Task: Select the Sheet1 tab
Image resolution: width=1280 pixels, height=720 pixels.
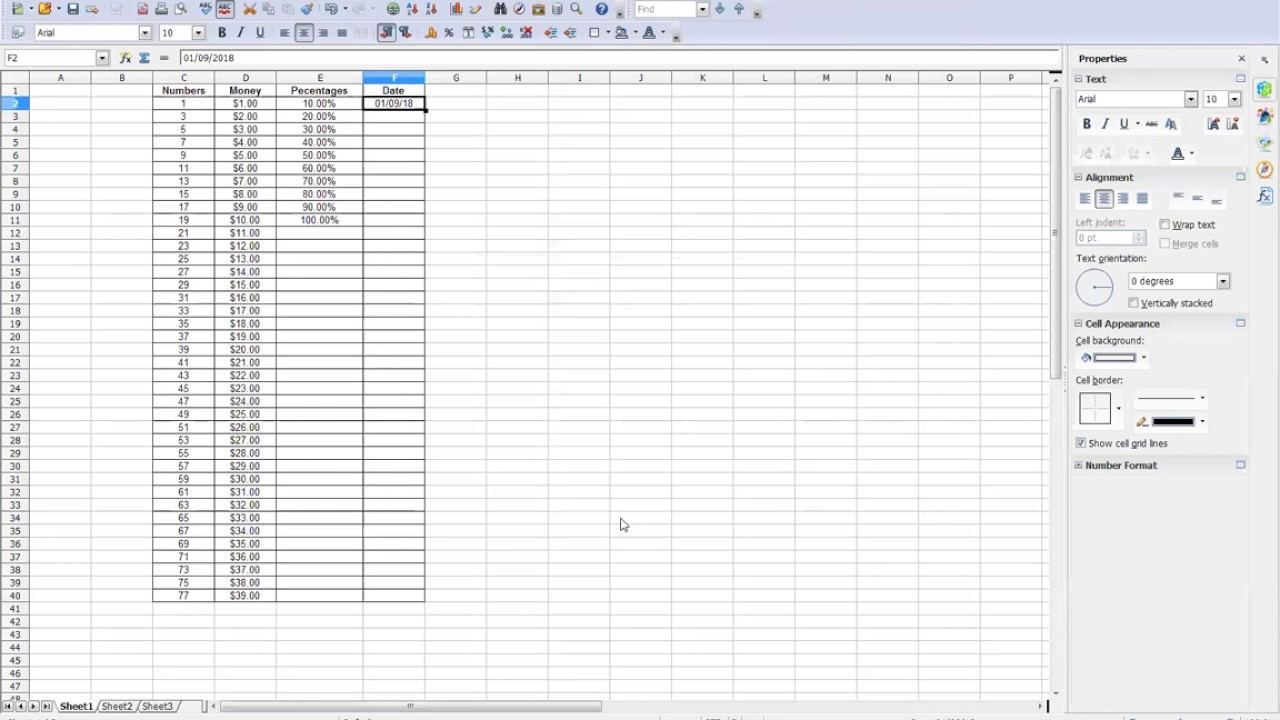Action: pyautogui.click(x=76, y=706)
